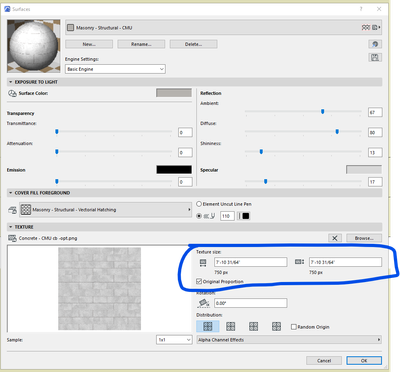Click the texture height icon
The image size is (400, 372).
click(299, 262)
